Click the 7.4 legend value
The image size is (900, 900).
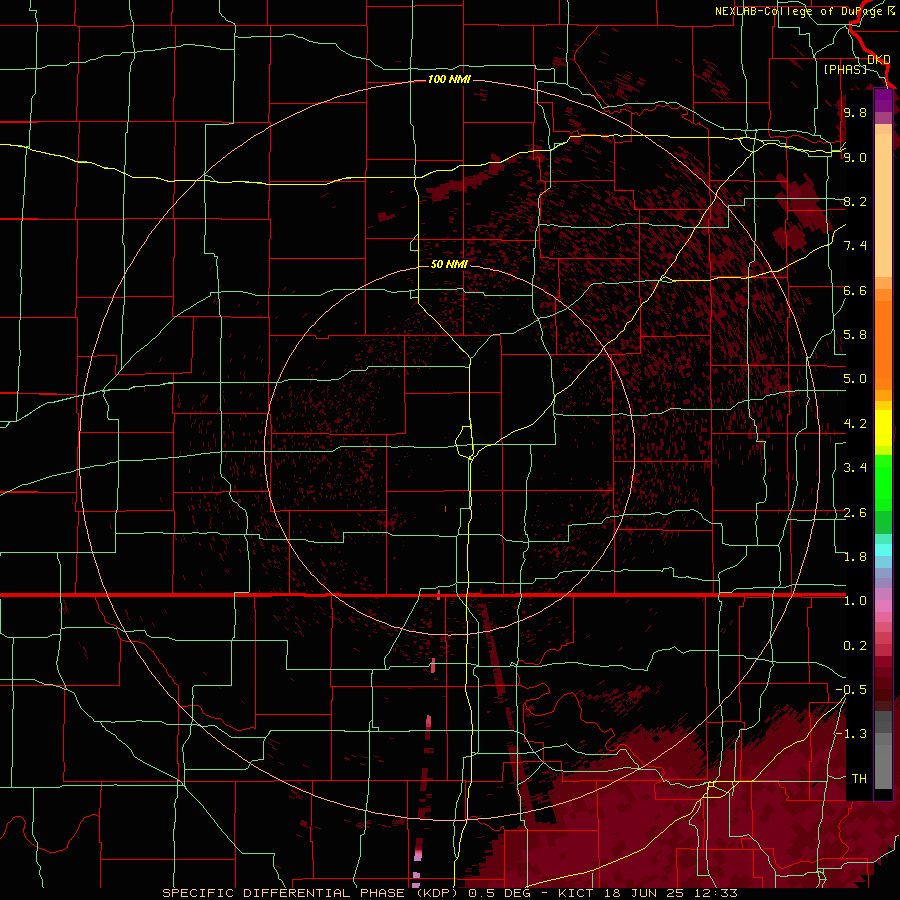[x=855, y=246]
